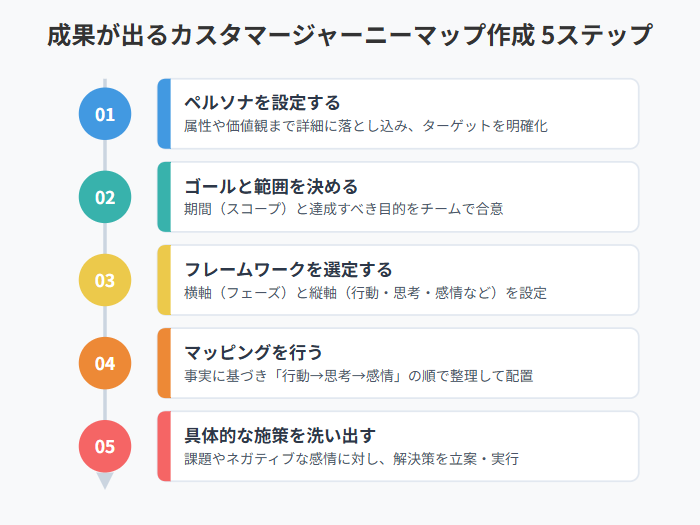
Task: Click the red accent bar on 施策 card
Action: pyautogui.click(x=165, y=446)
